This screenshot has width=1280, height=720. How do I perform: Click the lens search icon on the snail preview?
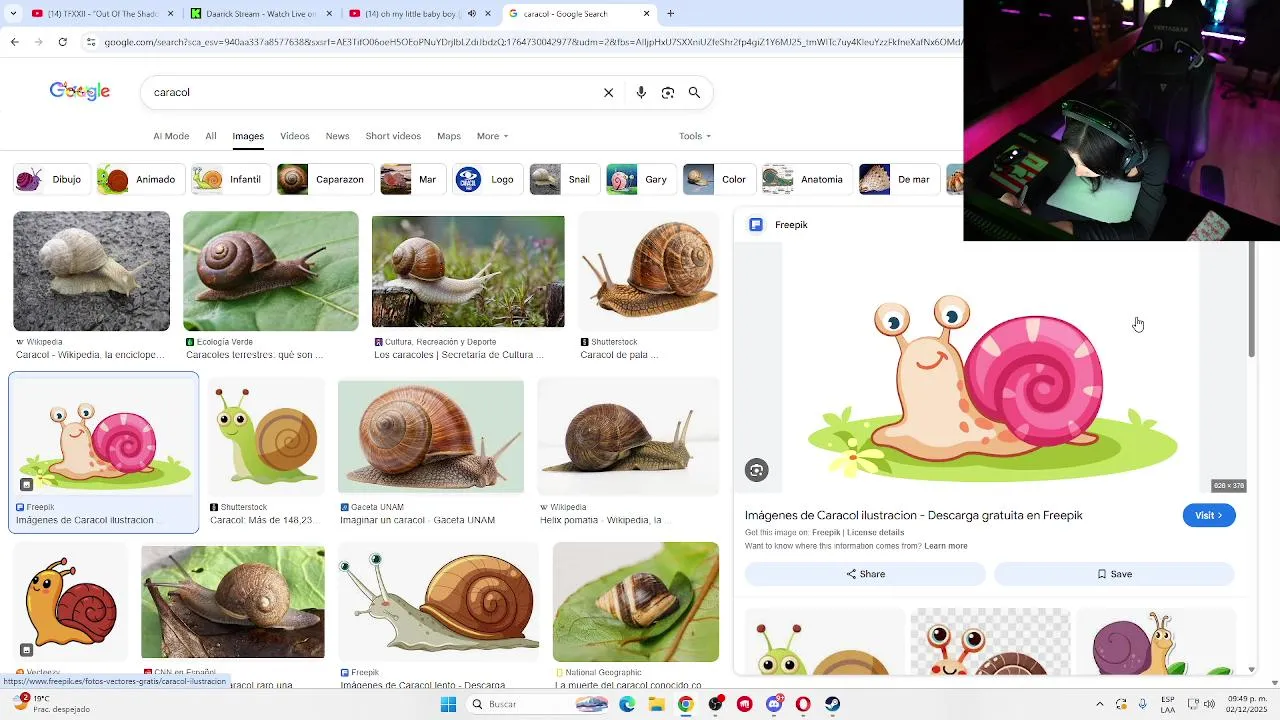click(x=757, y=470)
